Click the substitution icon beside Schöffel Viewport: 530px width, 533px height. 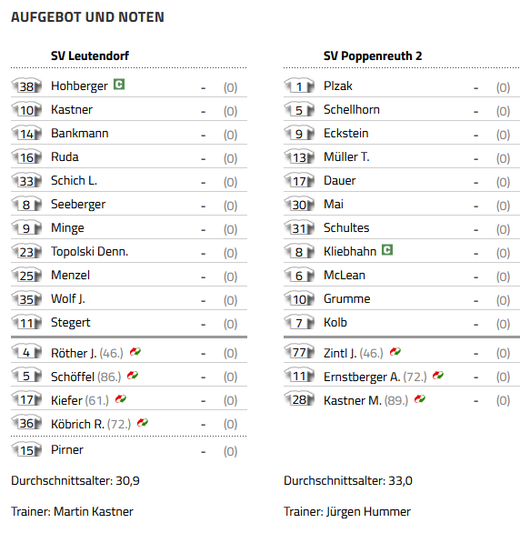click(x=133, y=375)
